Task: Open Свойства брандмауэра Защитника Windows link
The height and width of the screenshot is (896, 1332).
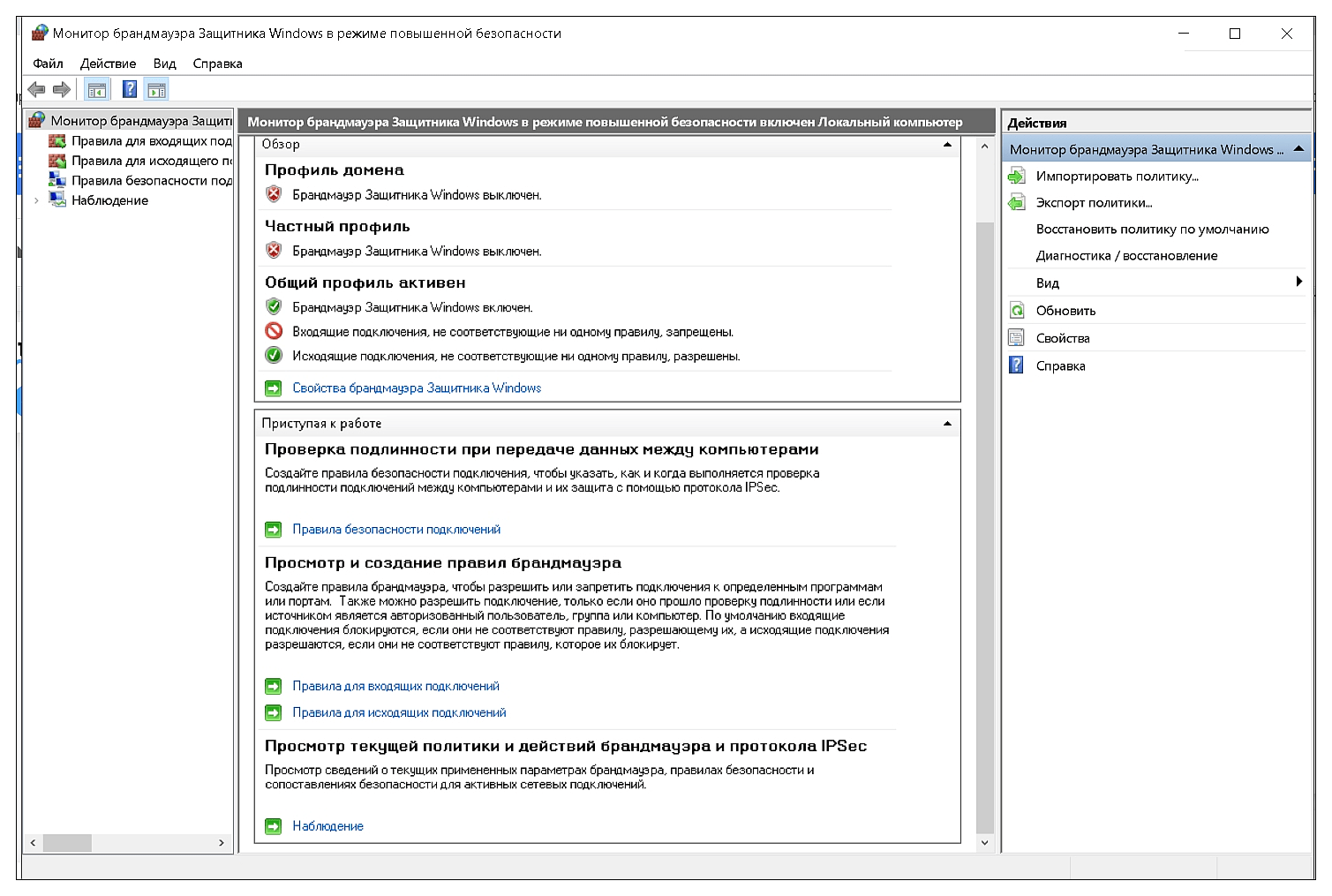Action: (x=417, y=388)
